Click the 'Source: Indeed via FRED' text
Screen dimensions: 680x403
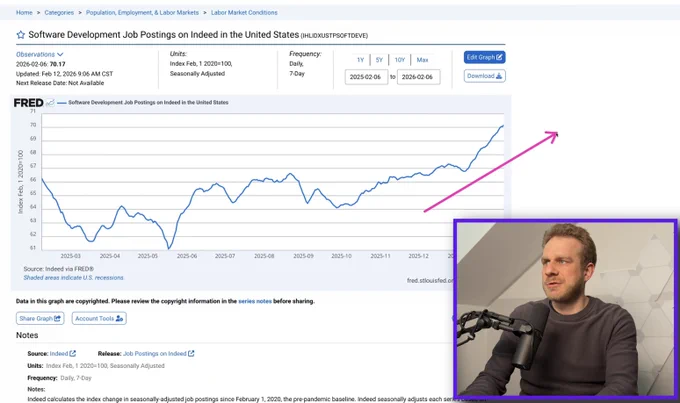click(x=59, y=269)
